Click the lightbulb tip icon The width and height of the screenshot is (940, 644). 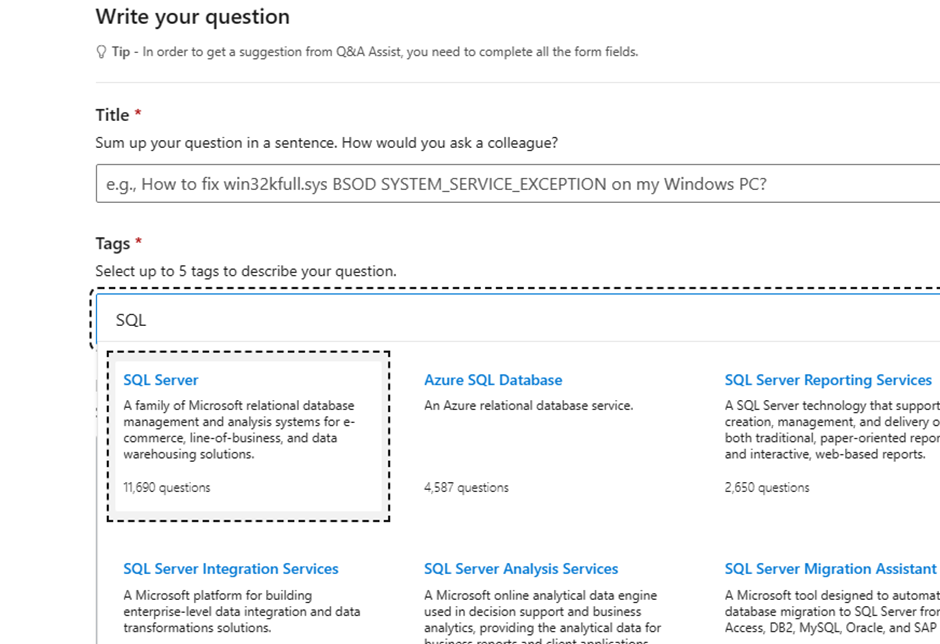101,52
